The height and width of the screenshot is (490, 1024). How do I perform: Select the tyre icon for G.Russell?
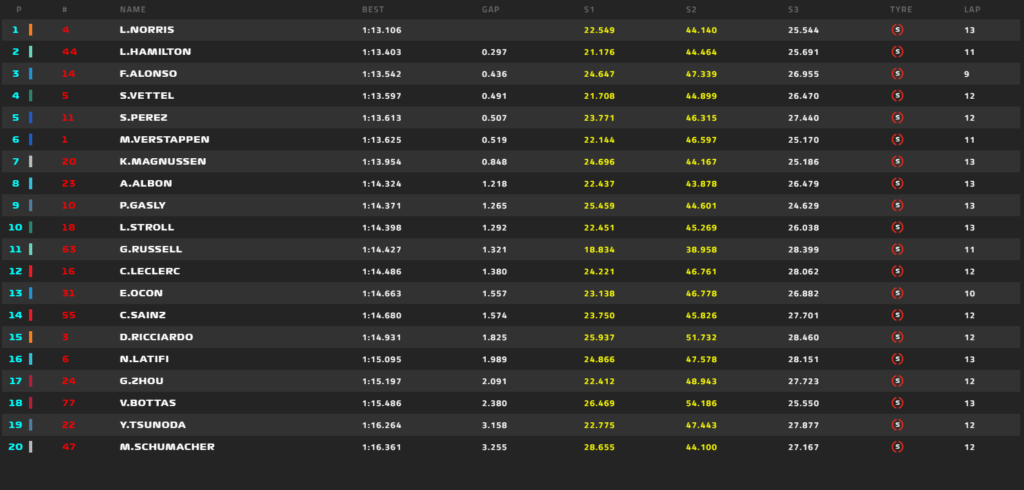coord(897,249)
